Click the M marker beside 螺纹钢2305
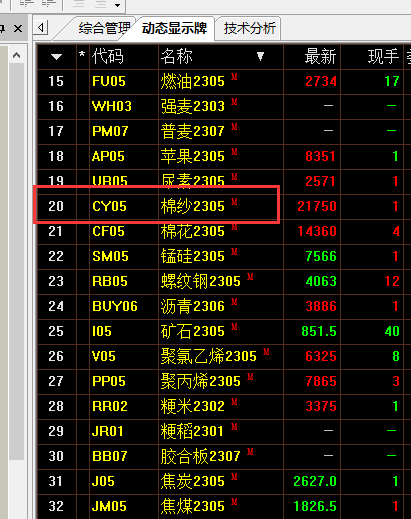411x519 pixels. click(250, 277)
